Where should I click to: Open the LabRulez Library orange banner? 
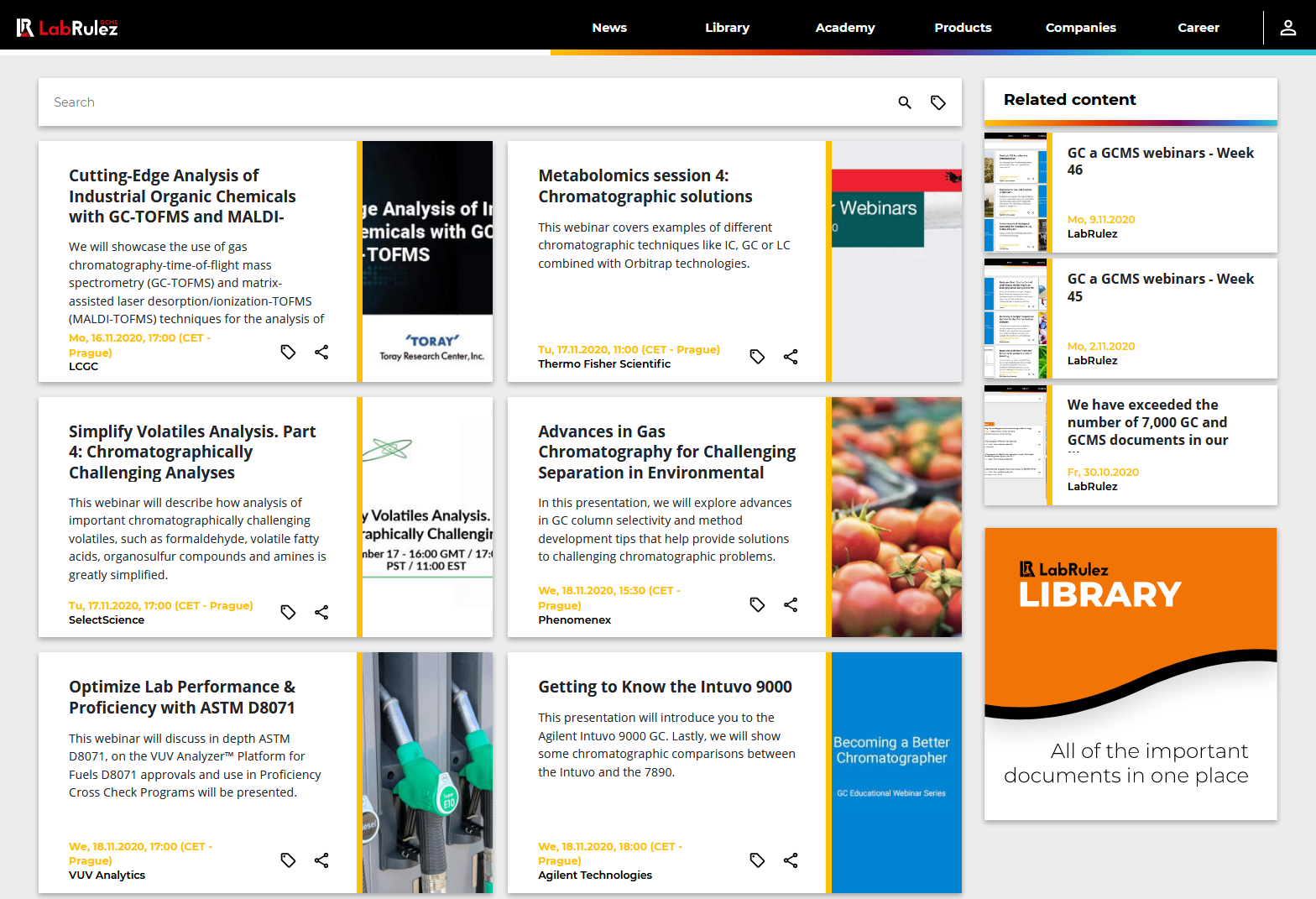point(1131,674)
